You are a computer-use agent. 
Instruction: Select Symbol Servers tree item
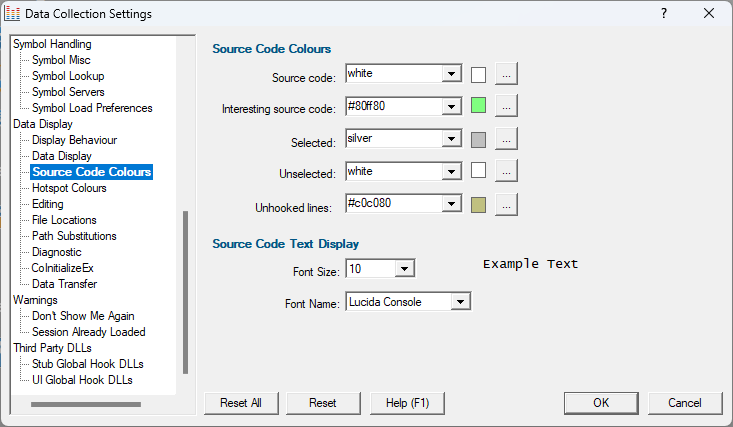click(68, 92)
